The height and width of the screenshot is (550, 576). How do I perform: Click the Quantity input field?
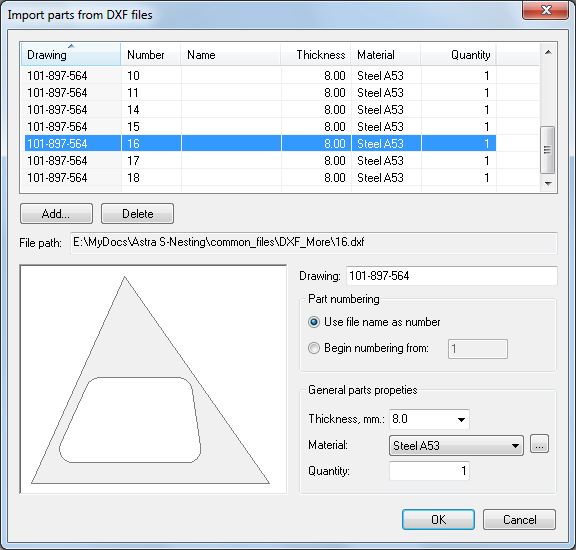429,471
